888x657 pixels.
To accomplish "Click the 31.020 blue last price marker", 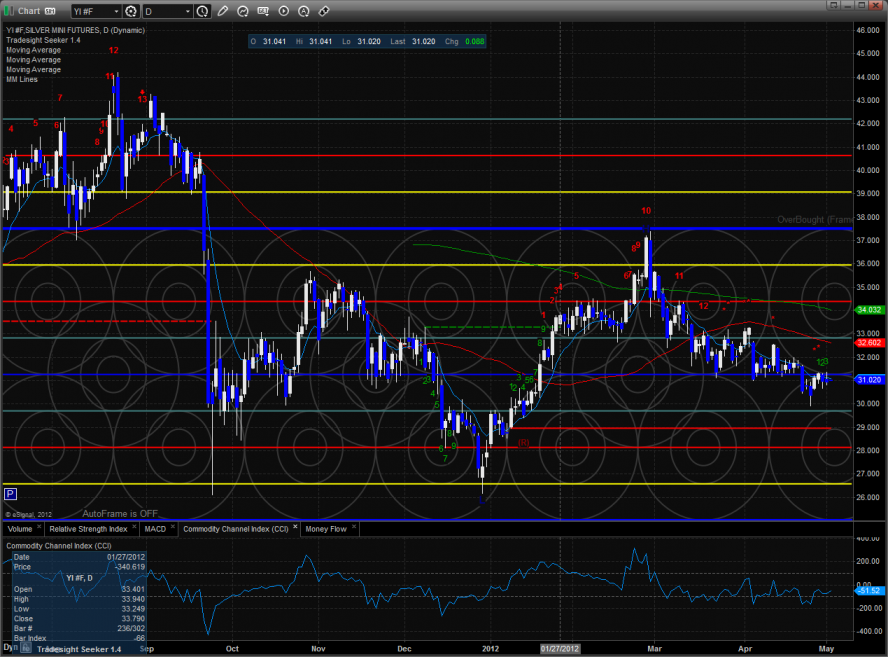I will (869, 379).
